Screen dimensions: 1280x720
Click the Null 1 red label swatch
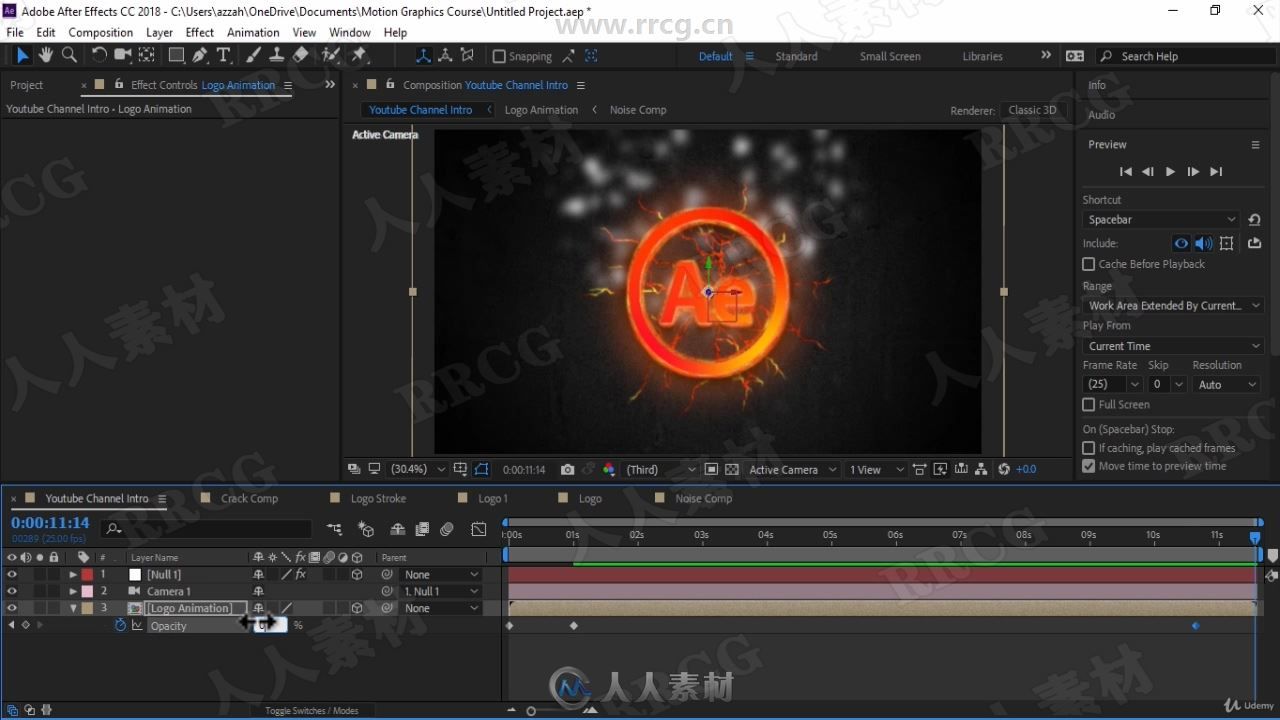[87, 575]
